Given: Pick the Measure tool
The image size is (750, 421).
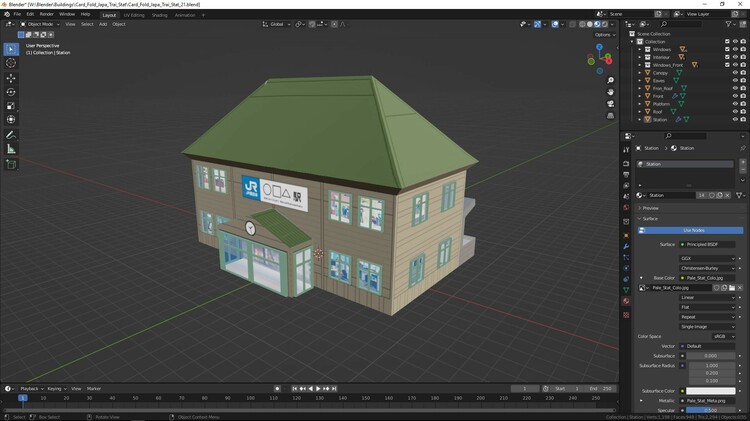Looking at the screenshot, I should click(11, 149).
